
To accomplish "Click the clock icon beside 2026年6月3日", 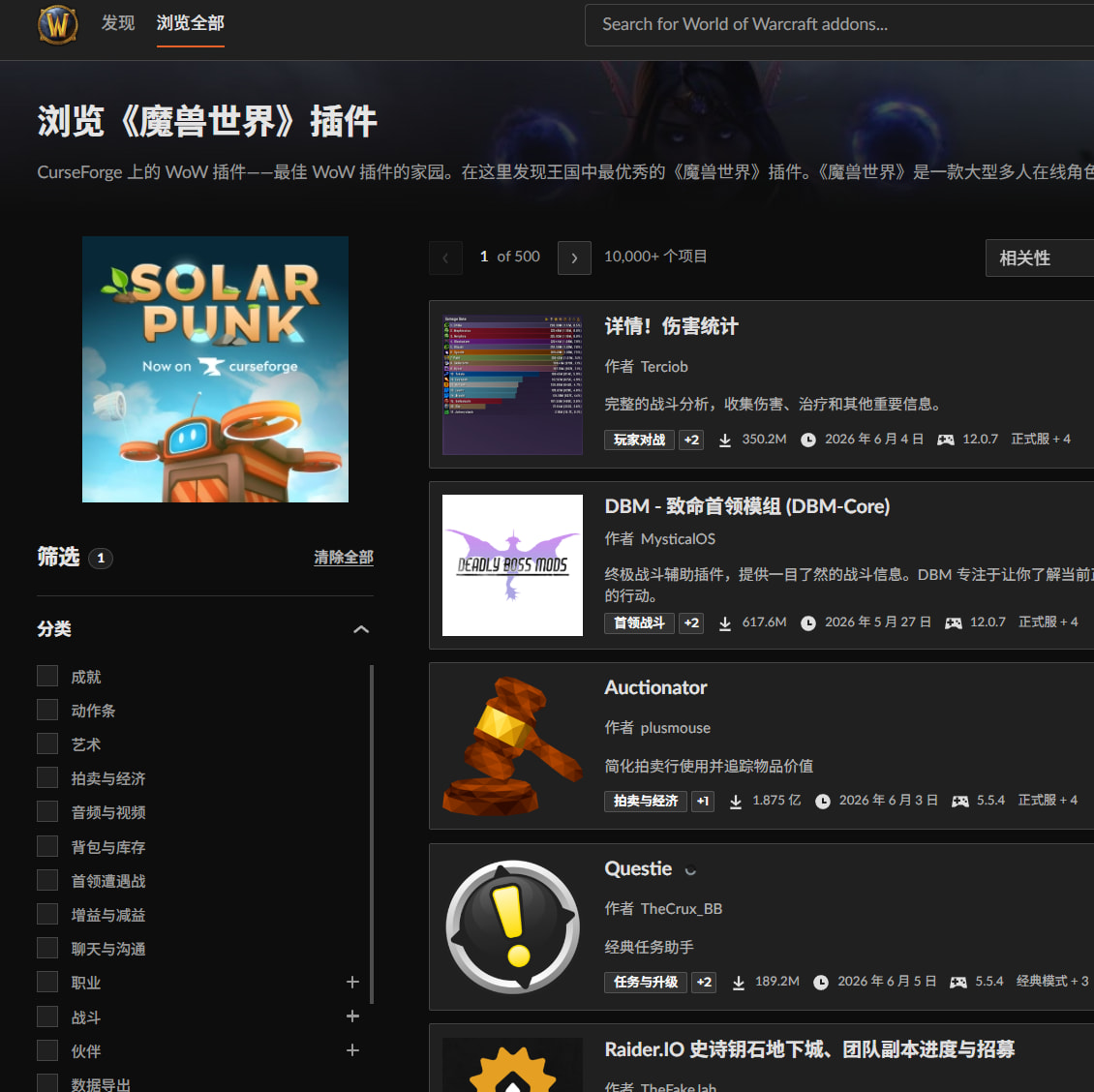I will (823, 802).
